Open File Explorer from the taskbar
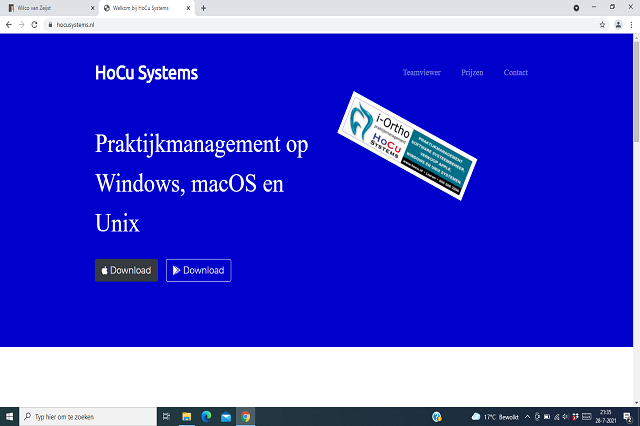This screenshot has height=426, width=640. click(x=187, y=417)
